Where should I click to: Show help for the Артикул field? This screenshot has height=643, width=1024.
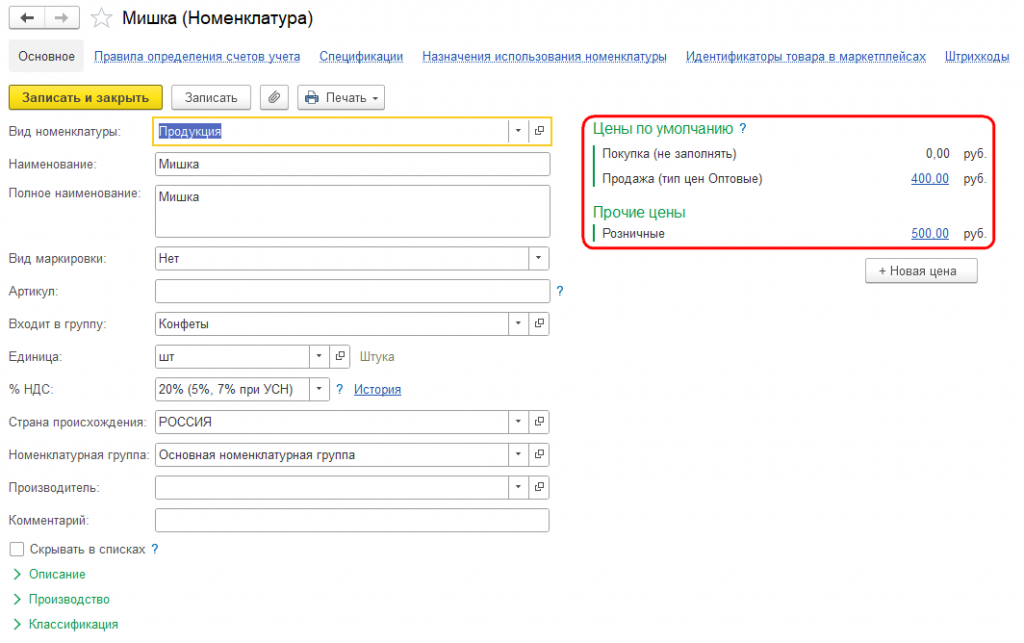[560, 291]
